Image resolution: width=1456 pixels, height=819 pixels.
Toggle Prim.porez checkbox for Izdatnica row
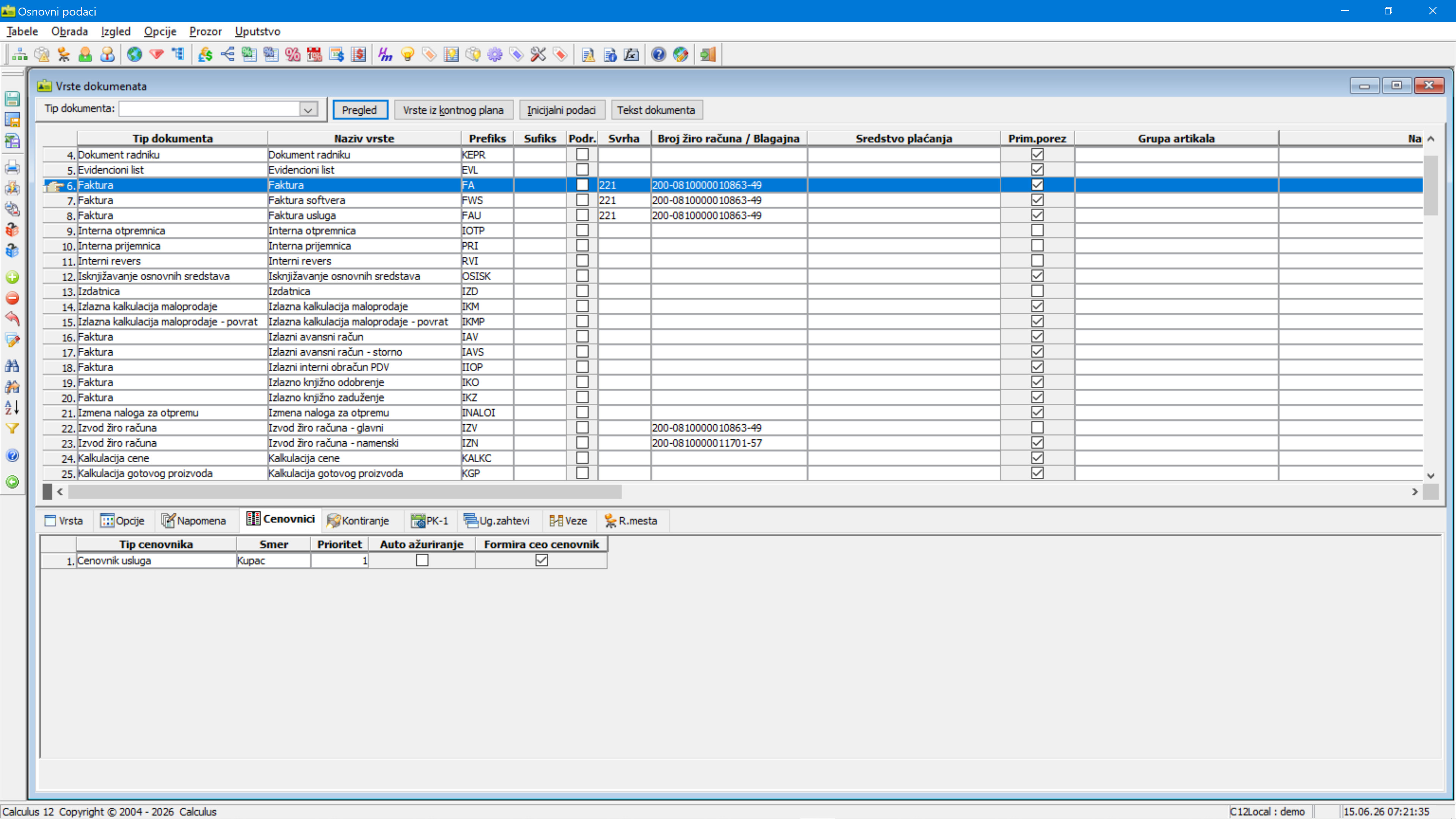click(x=1037, y=290)
